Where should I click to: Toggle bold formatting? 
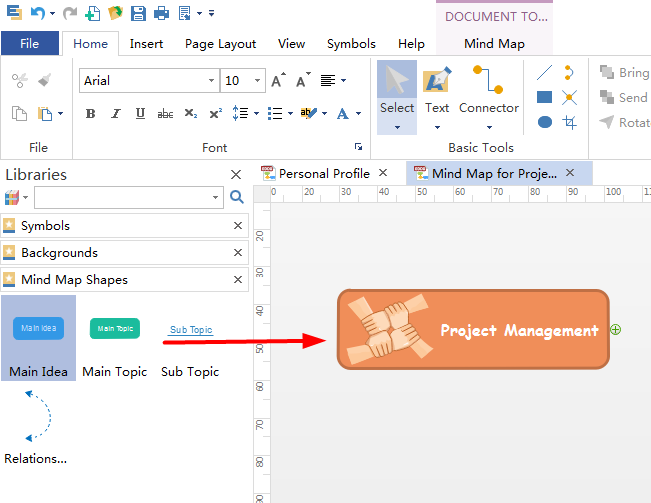pyautogui.click(x=91, y=114)
